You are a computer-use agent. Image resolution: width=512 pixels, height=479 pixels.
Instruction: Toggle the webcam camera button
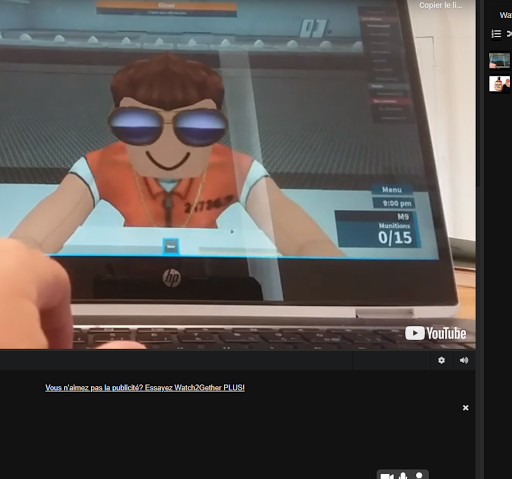[x=387, y=476]
